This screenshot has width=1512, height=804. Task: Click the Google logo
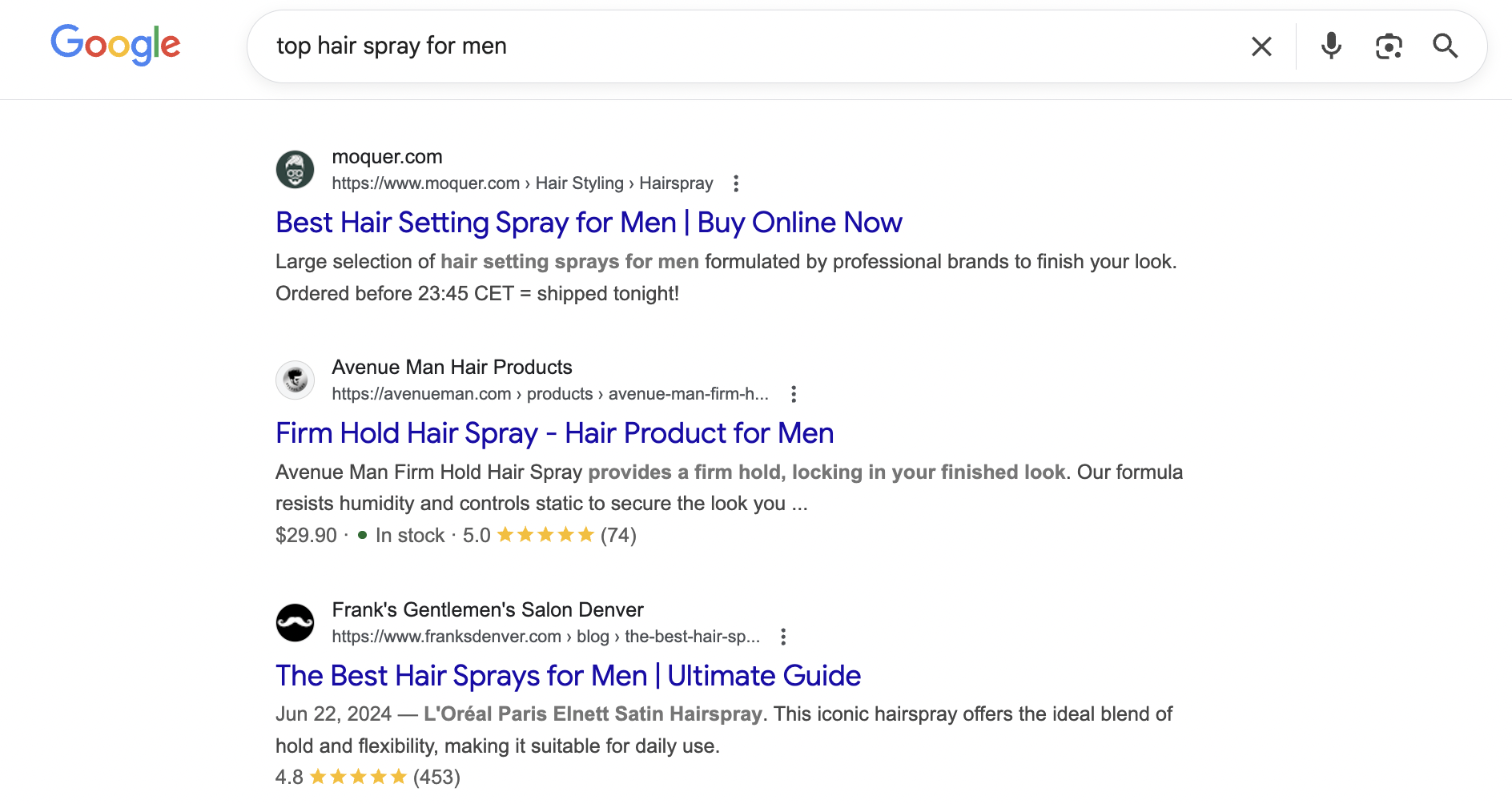coord(115,44)
